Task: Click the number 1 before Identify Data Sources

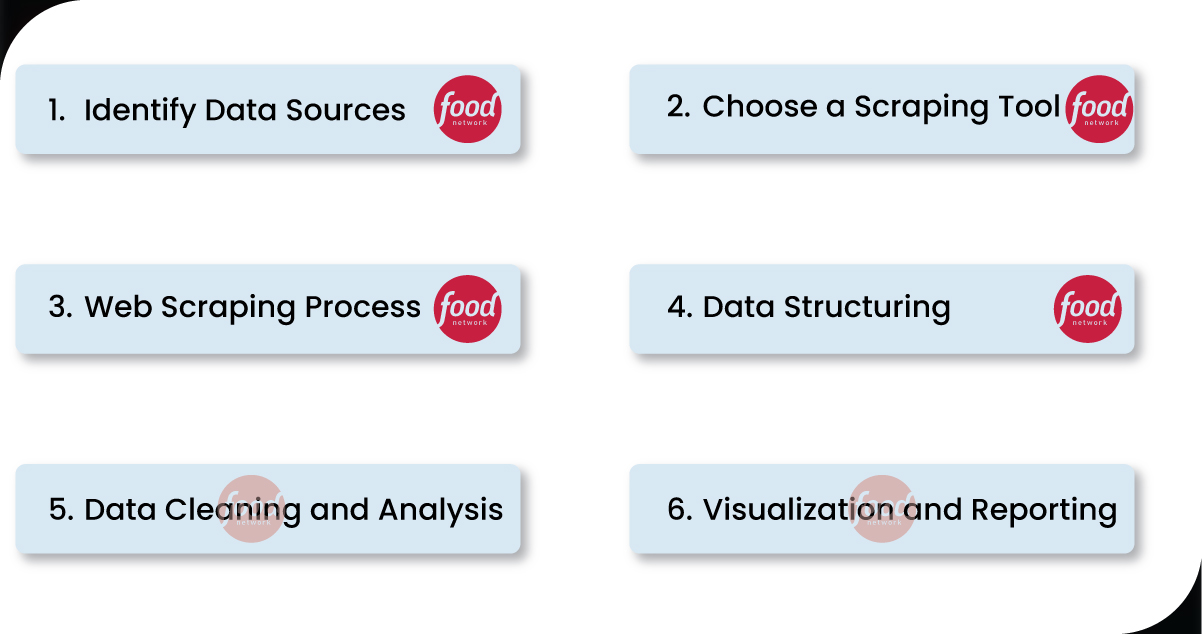Action: [x=56, y=110]
